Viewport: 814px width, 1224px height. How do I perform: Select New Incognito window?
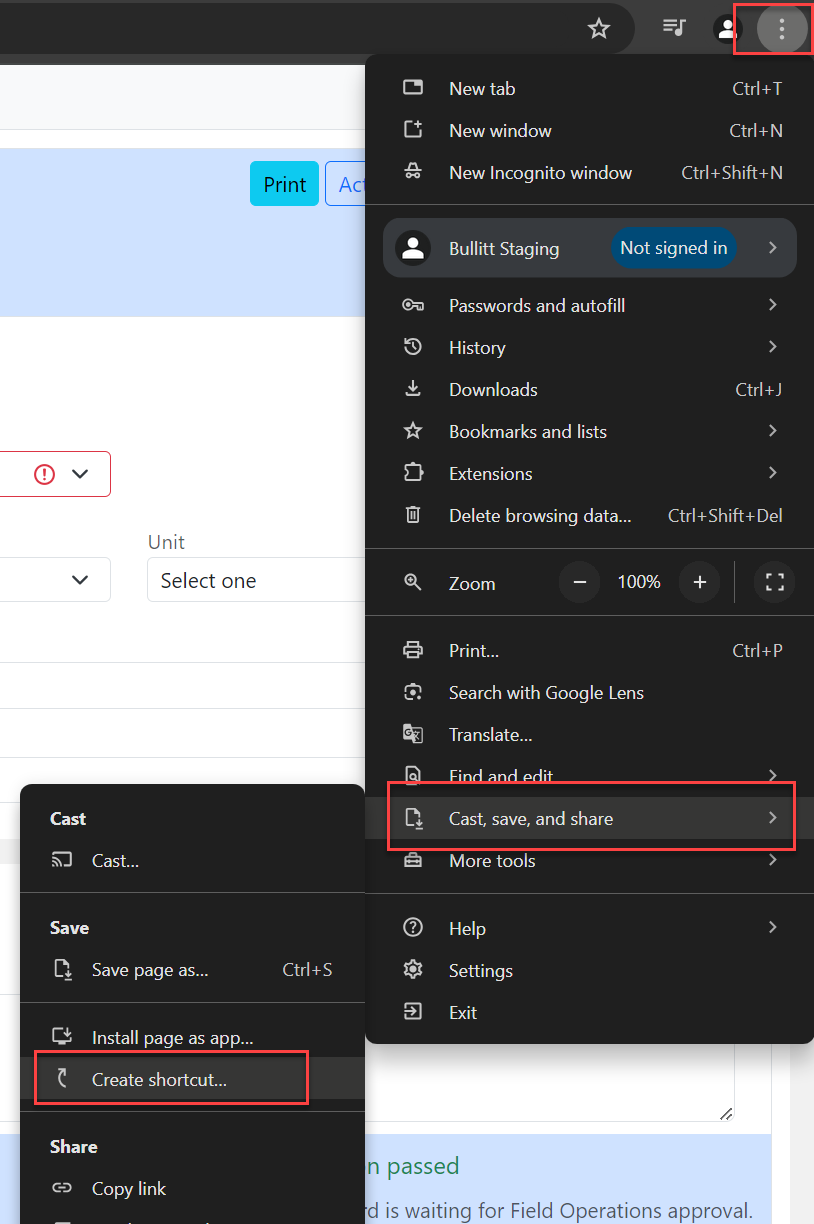point(540,173)
